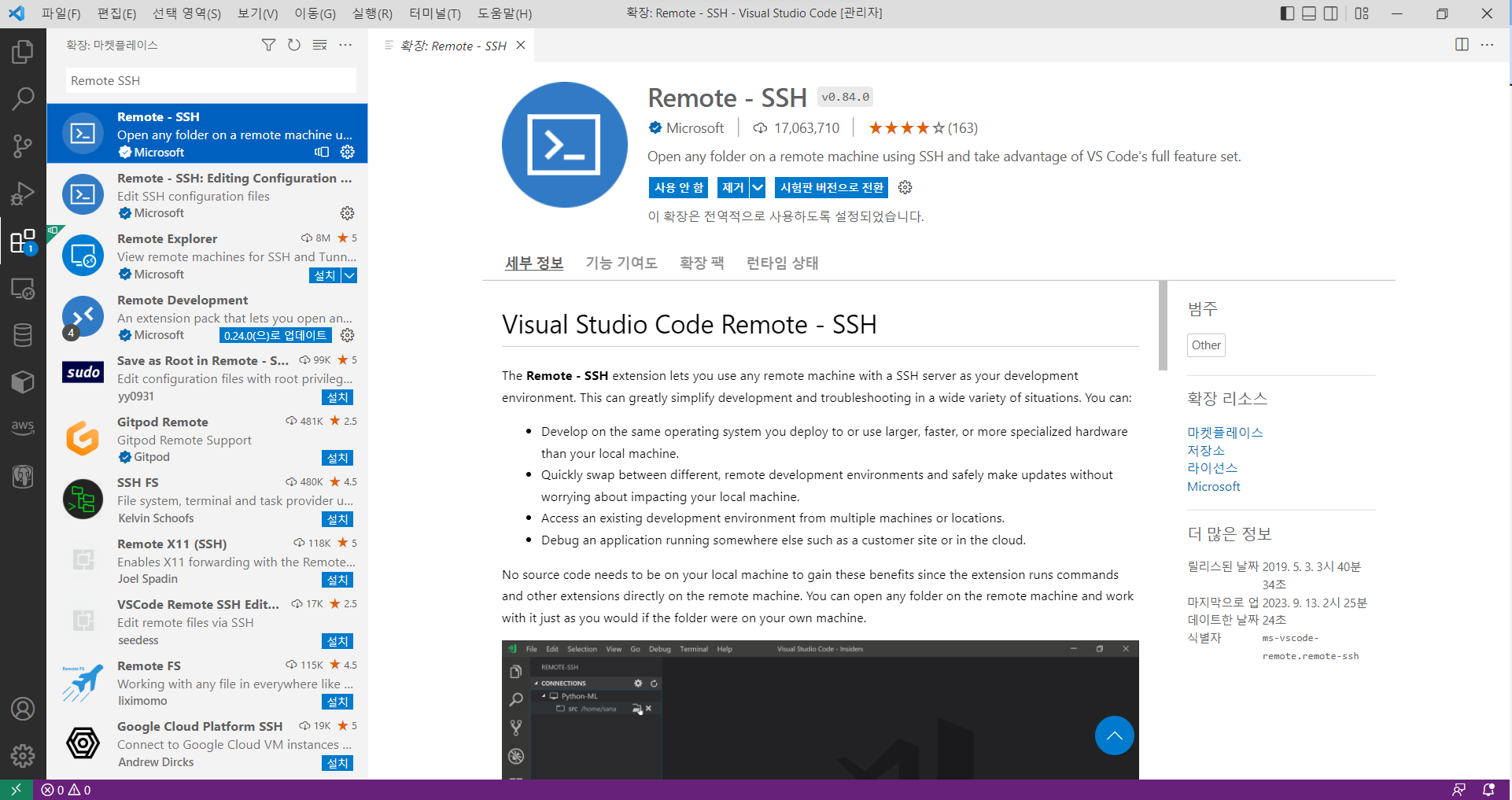The image size is (1512, 800).
Task: Open the Gitpod Remote extension entry
Action: click(208, 440)
